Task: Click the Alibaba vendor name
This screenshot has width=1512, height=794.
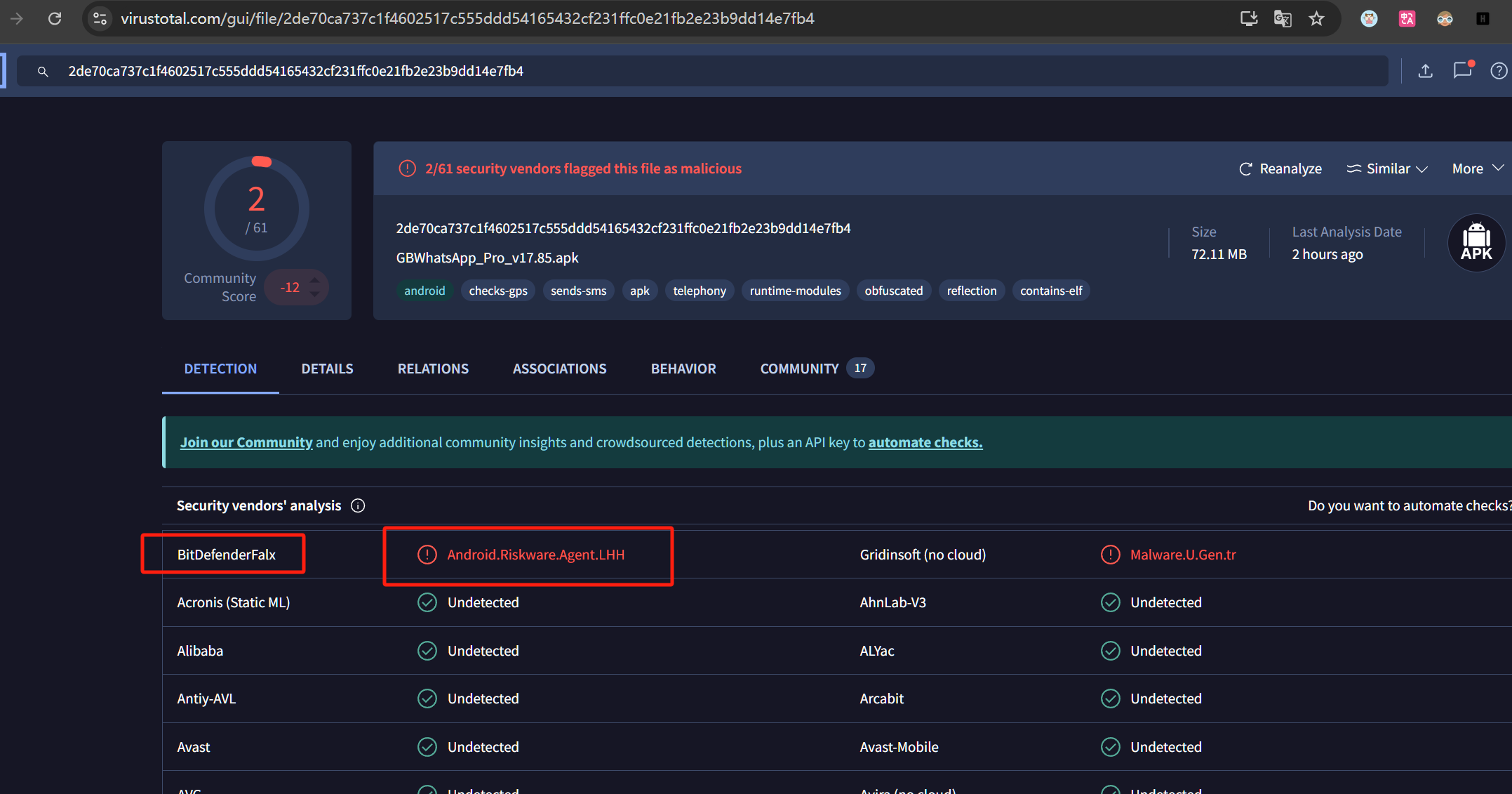Action: click(200, 651)
